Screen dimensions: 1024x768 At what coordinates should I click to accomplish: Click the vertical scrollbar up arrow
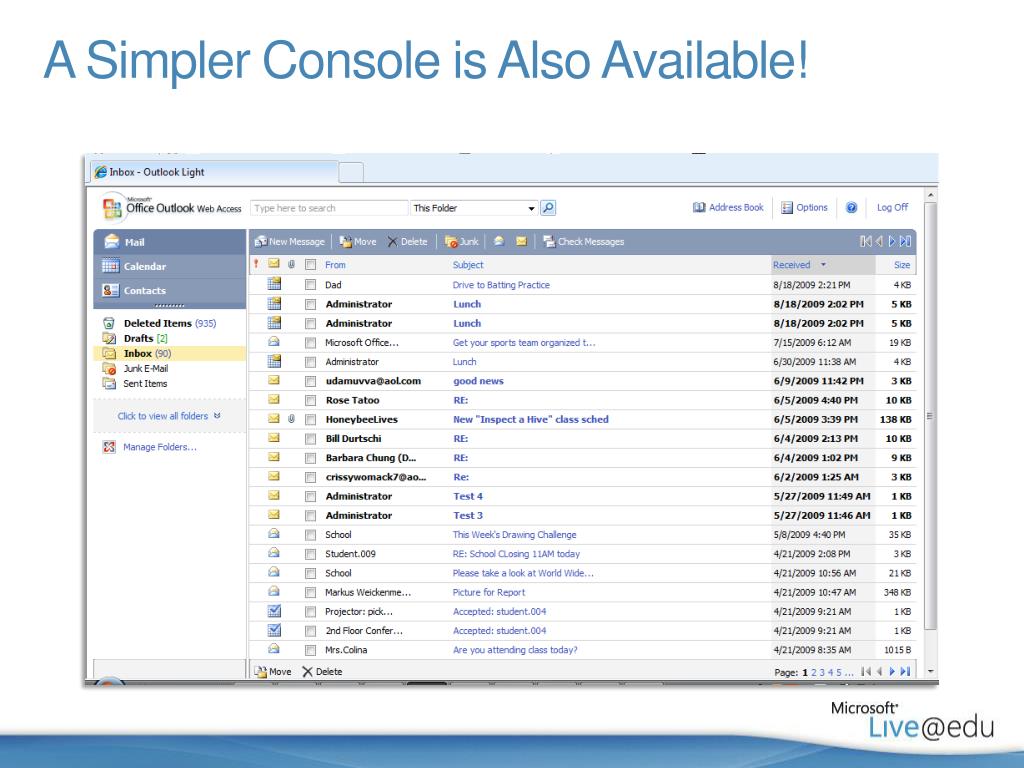(x=931, y=195)
